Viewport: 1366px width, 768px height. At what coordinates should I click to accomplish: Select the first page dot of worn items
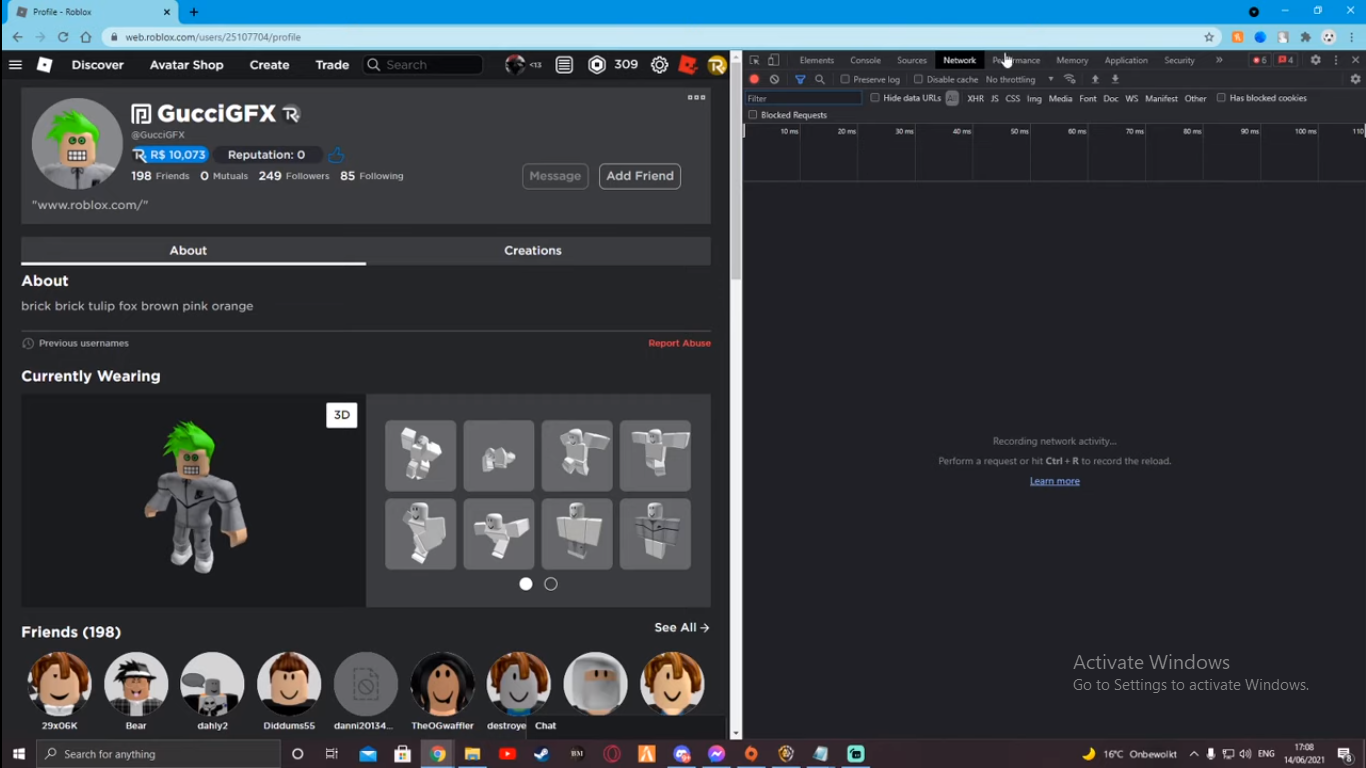click(x=526, y=584)
